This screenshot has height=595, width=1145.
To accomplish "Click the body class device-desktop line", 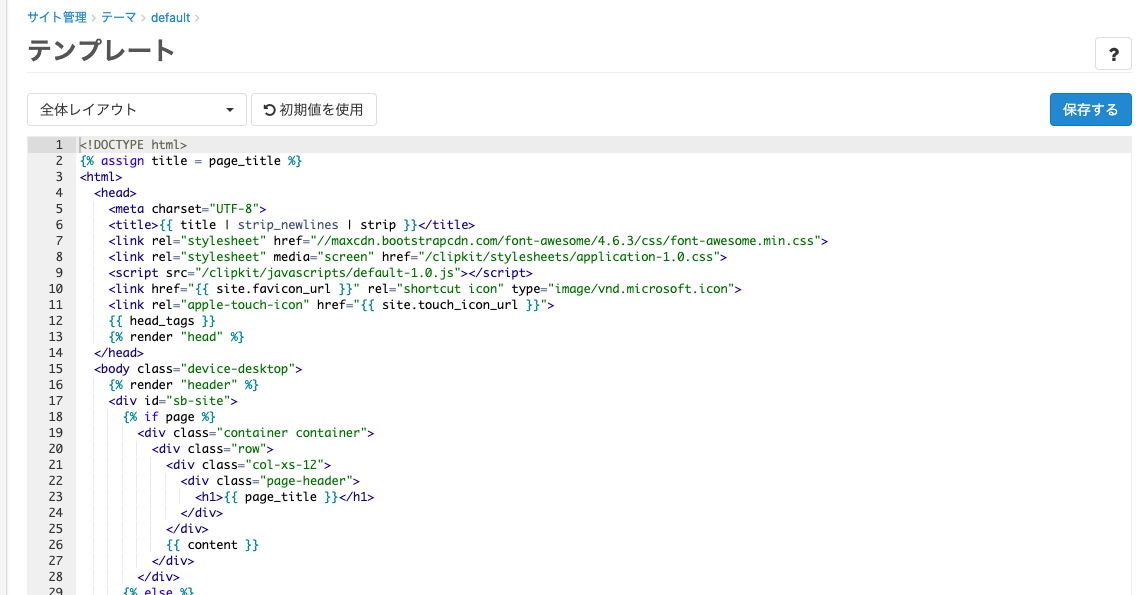I will (x=198, y=369).
